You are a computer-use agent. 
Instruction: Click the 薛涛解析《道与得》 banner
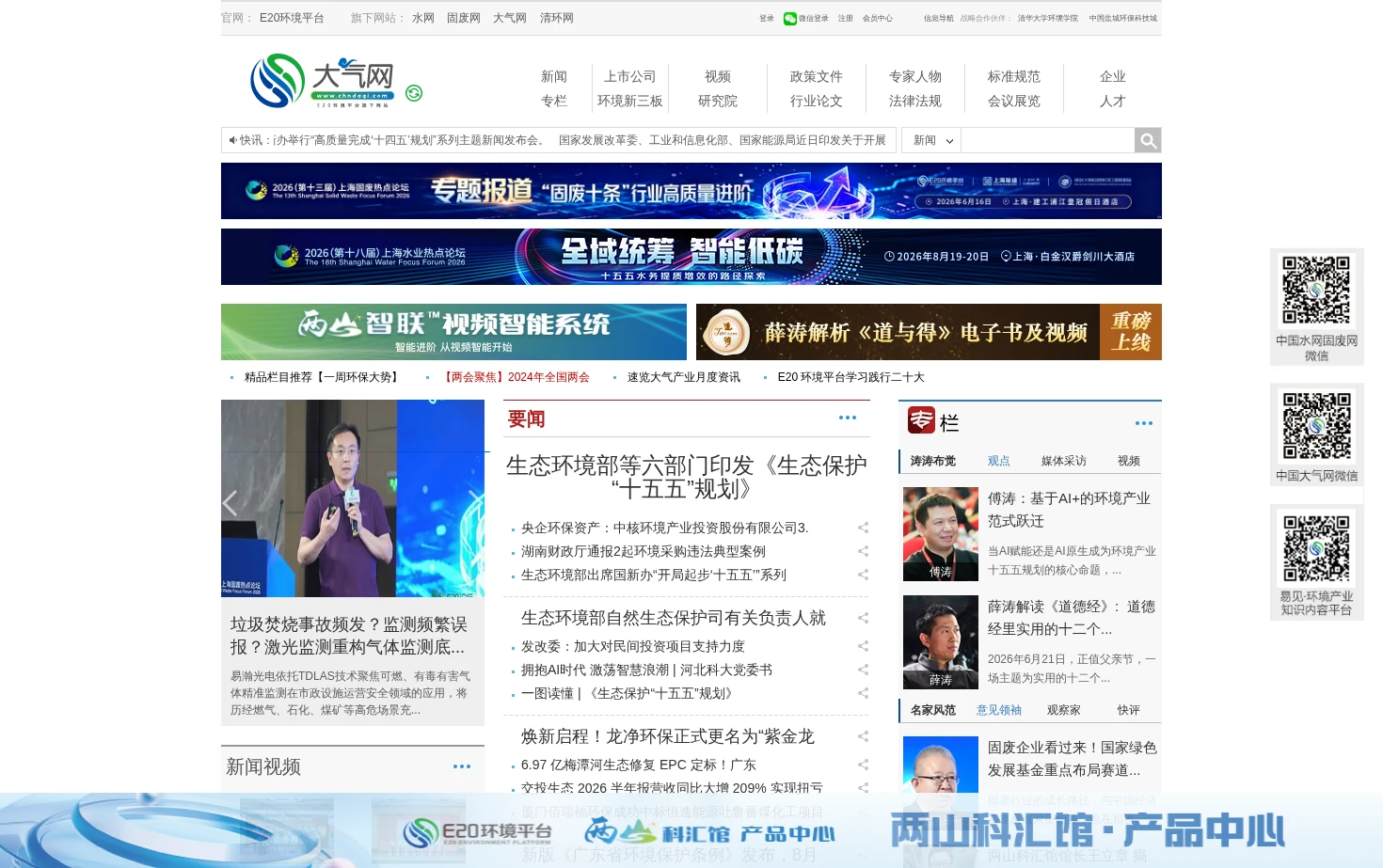(929, 332)
